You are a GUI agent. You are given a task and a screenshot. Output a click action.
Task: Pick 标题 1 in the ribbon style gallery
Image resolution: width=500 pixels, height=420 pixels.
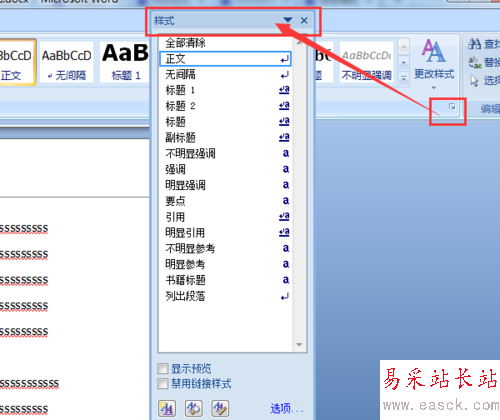(x=124, y=62)
